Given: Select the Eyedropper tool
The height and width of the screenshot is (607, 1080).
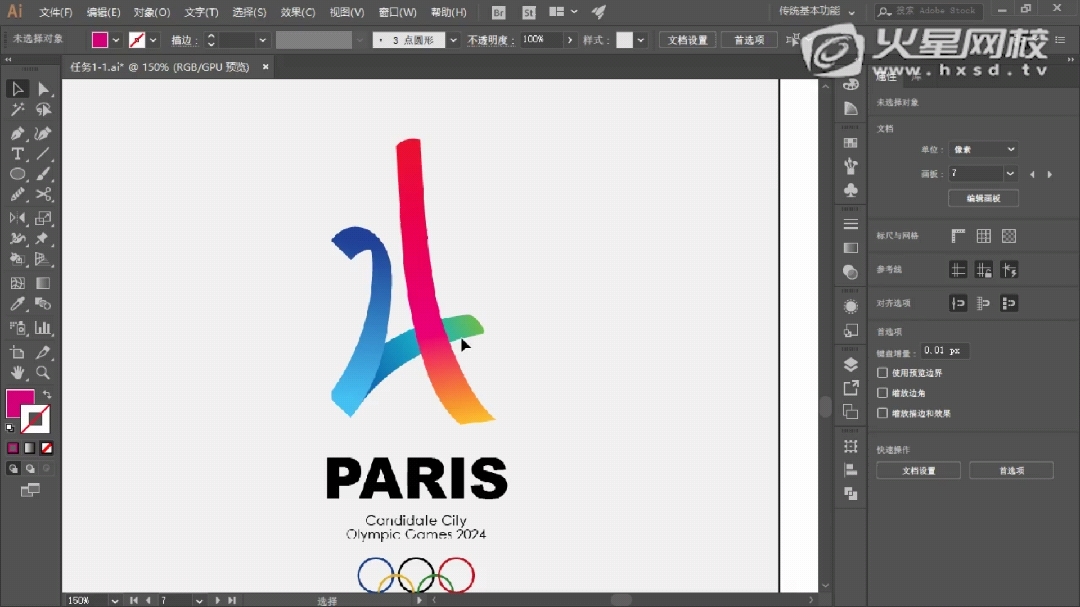Looking at the screenshot, I should tap(17, 304).
